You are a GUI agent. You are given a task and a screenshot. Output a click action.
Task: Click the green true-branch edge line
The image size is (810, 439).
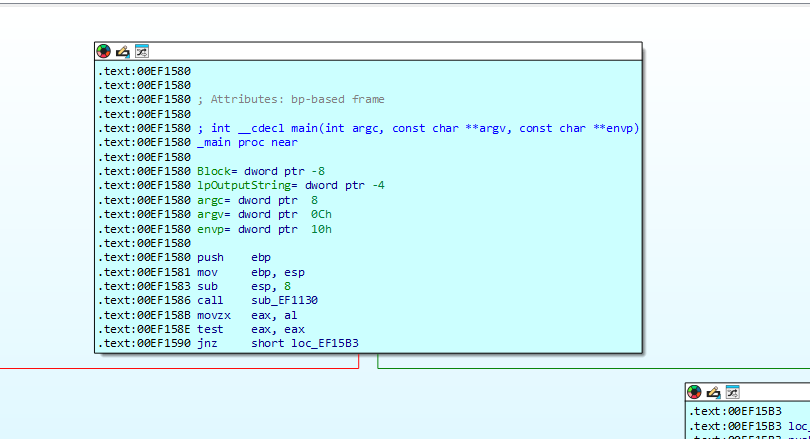[594, 368]
